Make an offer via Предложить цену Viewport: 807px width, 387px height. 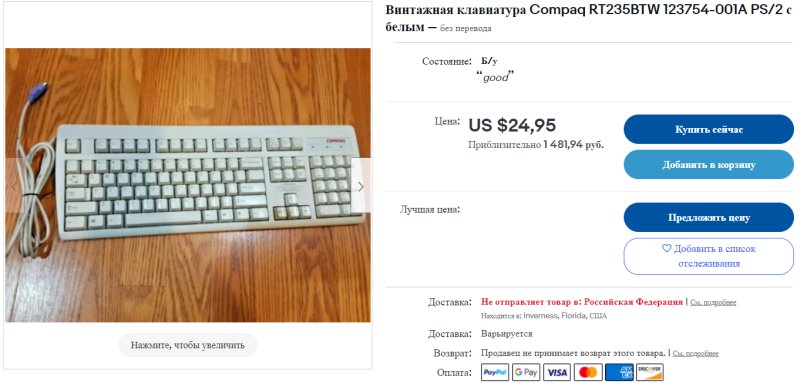709,217
